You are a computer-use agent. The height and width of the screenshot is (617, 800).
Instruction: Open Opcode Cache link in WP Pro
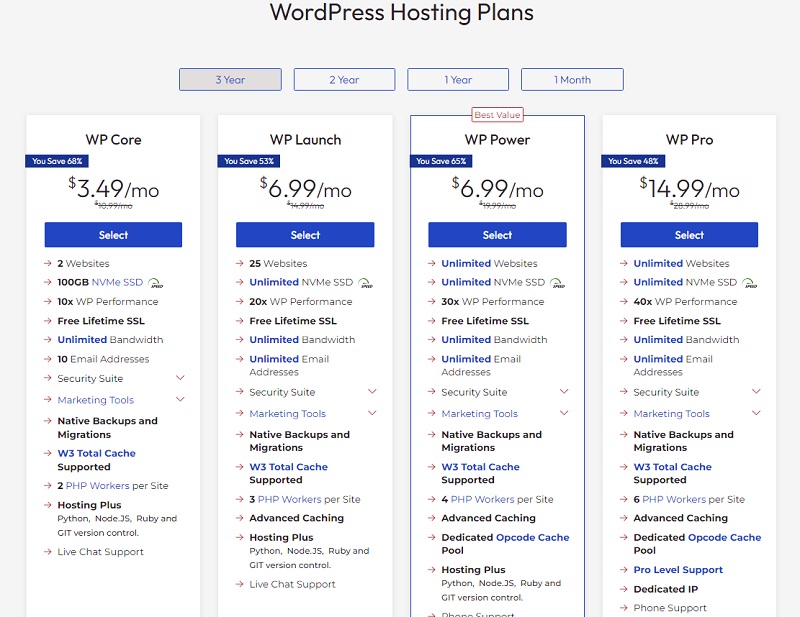coord(724,537)
